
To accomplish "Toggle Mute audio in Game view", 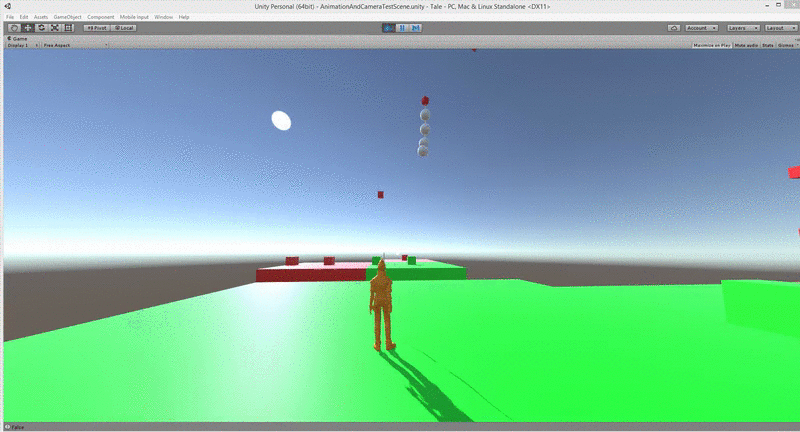I will coord(747,45).
